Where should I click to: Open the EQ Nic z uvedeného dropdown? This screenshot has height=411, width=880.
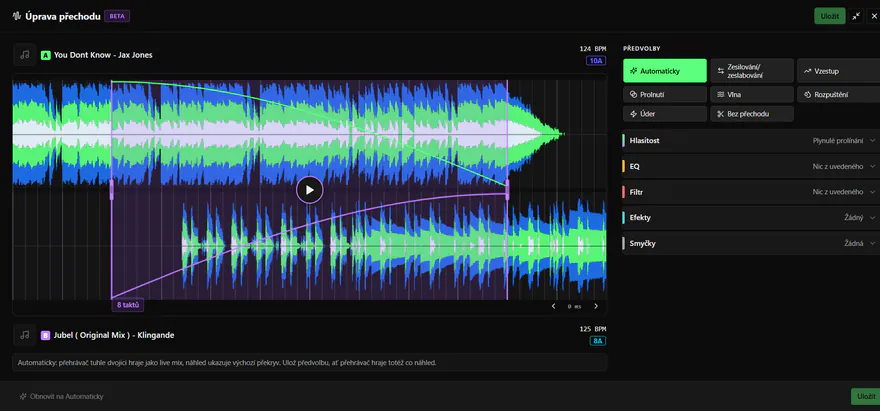[844, 166]
